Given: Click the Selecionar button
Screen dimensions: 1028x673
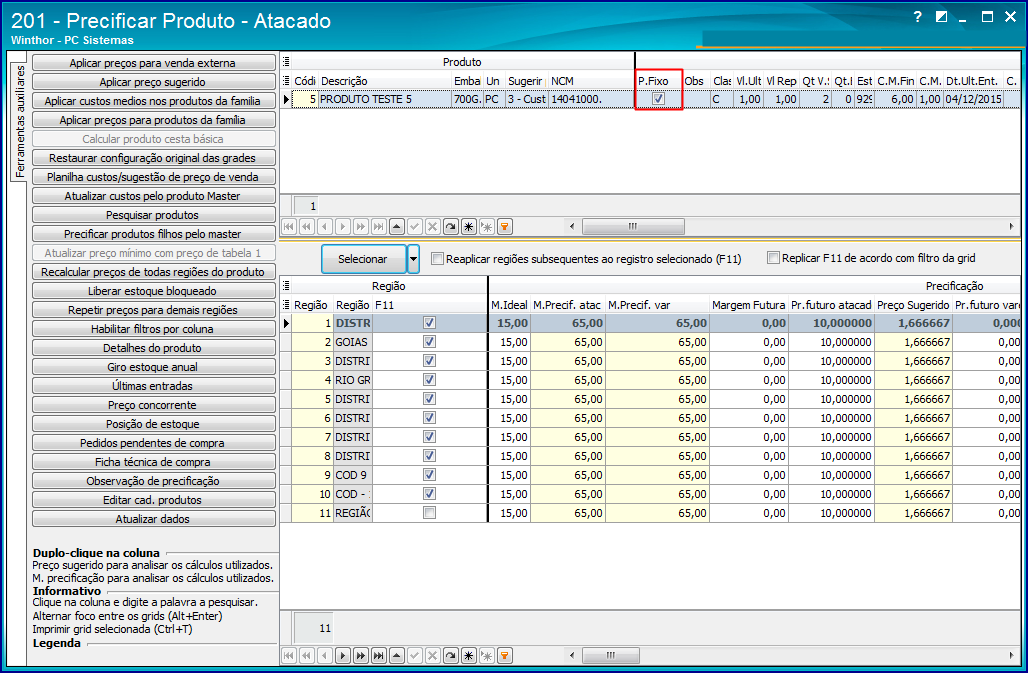Looking at the screenshot, I should (363, 259).
